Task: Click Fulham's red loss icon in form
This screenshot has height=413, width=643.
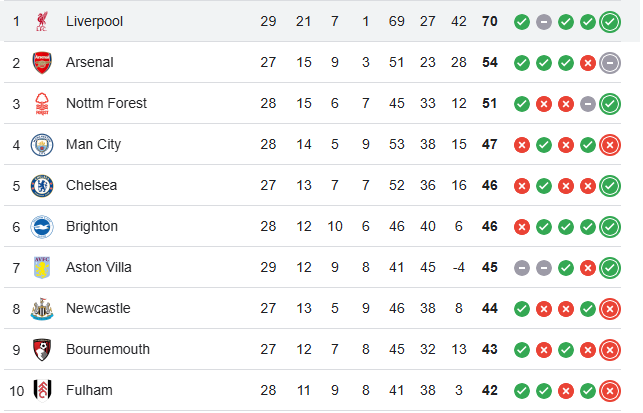Action: 566,391
